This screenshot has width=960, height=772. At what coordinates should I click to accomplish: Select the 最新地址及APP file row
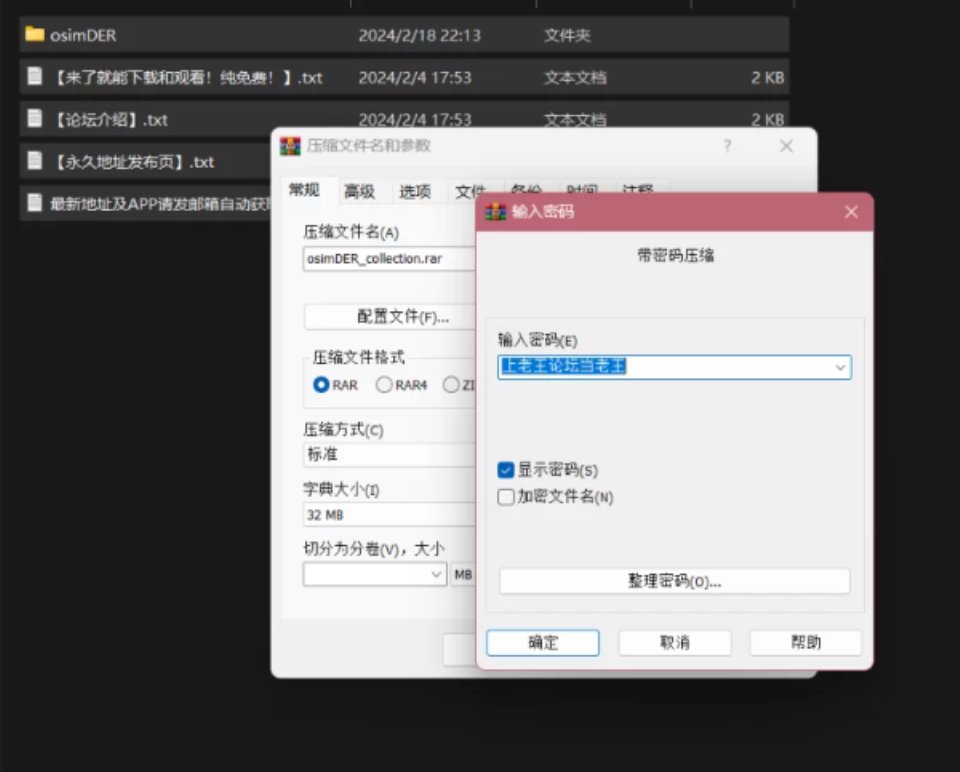coord(146,203)
